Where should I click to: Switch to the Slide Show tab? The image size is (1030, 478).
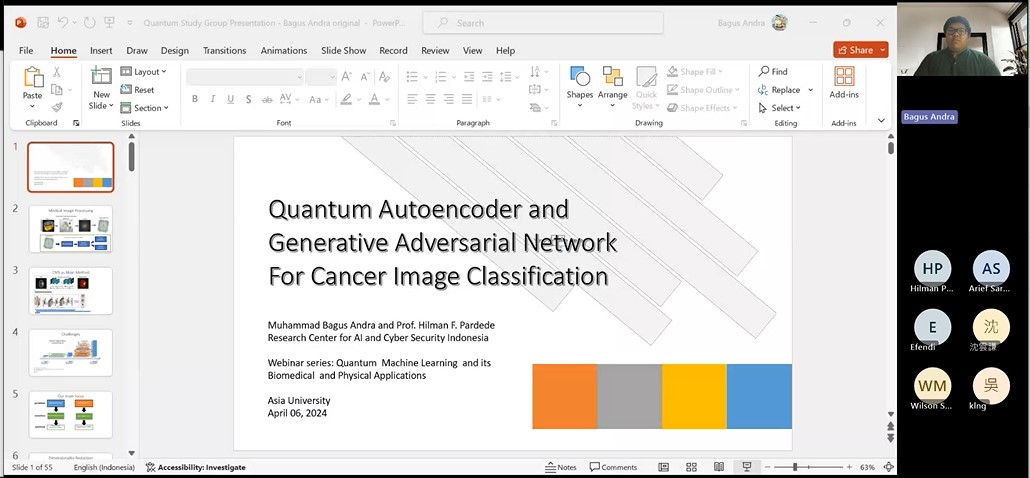[344, 51]
